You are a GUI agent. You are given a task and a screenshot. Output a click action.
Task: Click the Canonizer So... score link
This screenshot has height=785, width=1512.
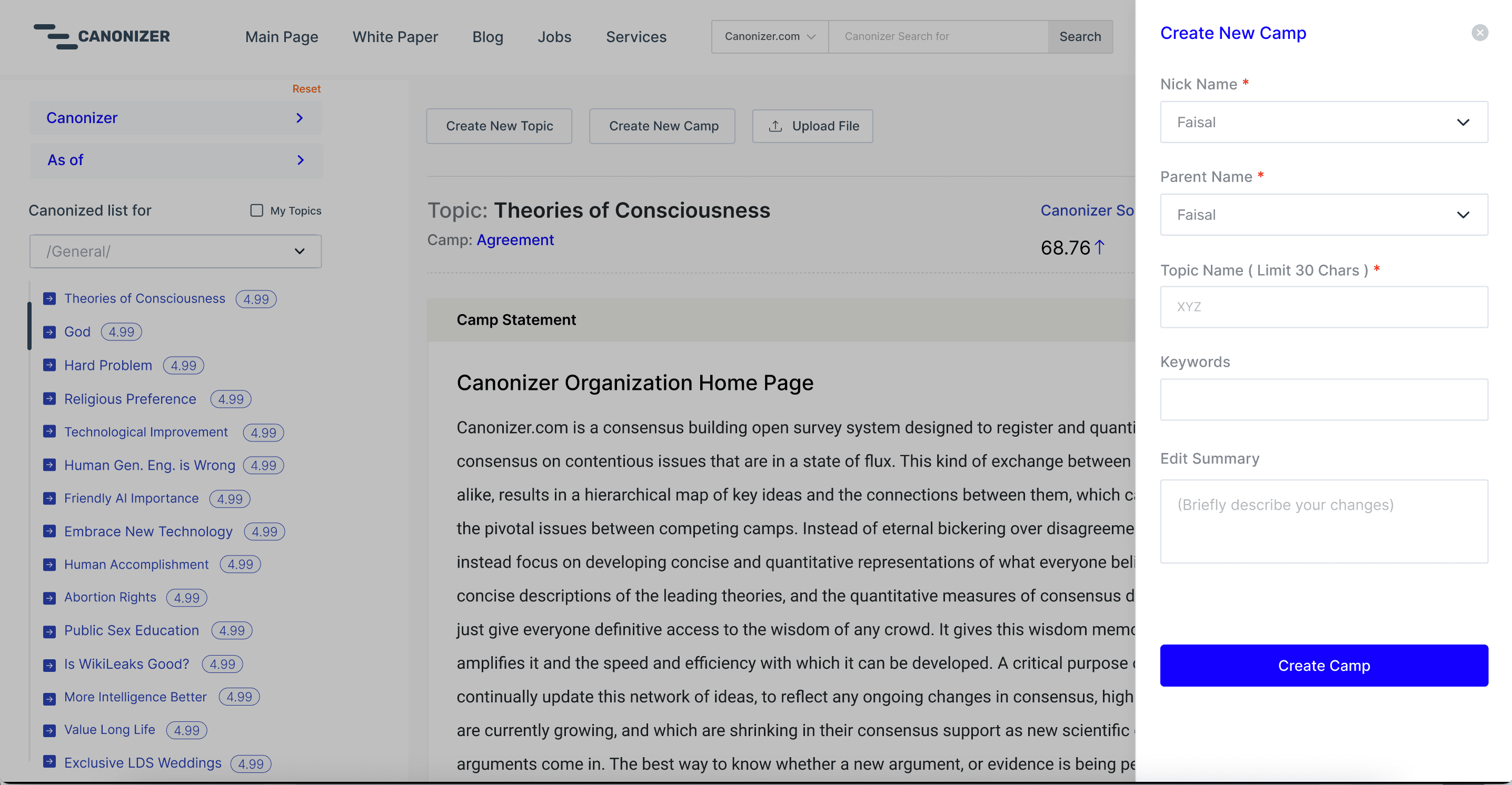coord(1088,210)
